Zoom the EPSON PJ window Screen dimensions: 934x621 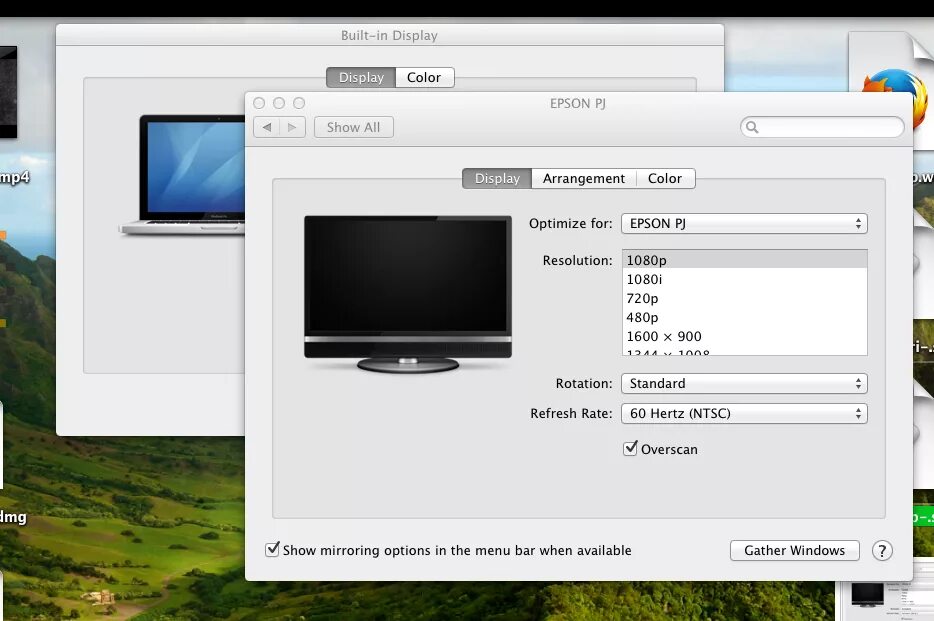299,103
